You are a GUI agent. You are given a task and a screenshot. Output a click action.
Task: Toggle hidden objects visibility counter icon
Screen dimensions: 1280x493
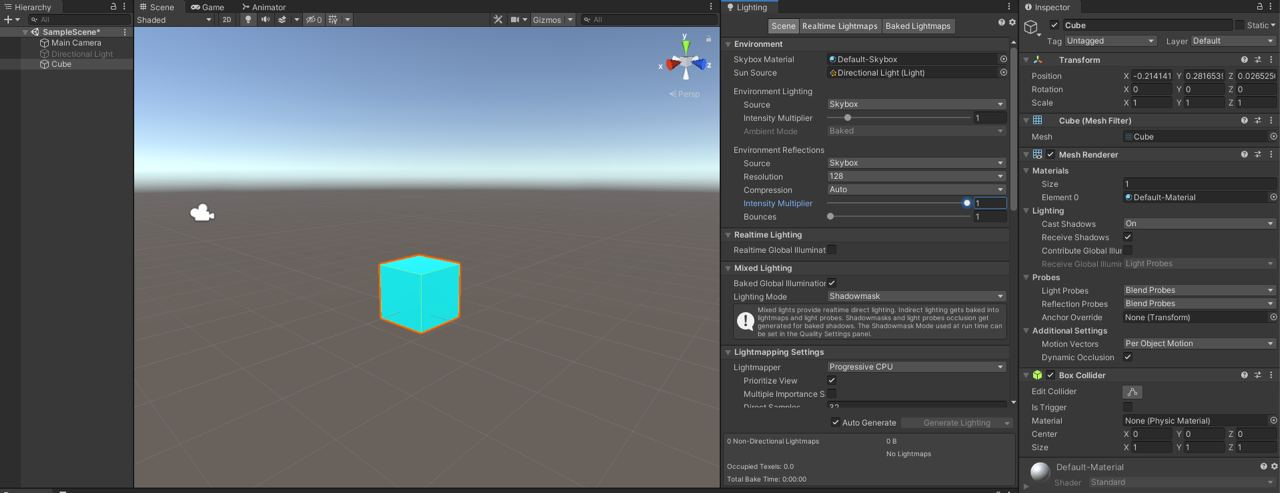pos(314,19)
